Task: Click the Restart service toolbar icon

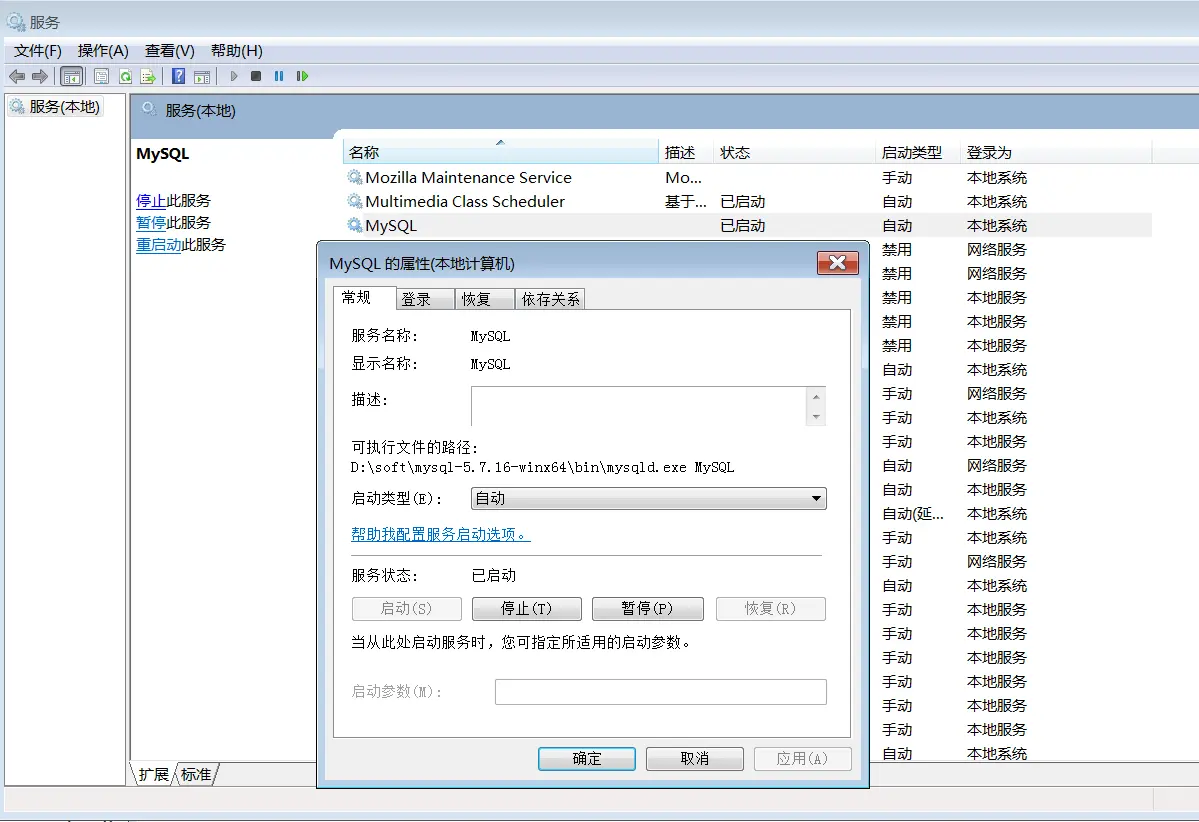Action: [302, 76]
